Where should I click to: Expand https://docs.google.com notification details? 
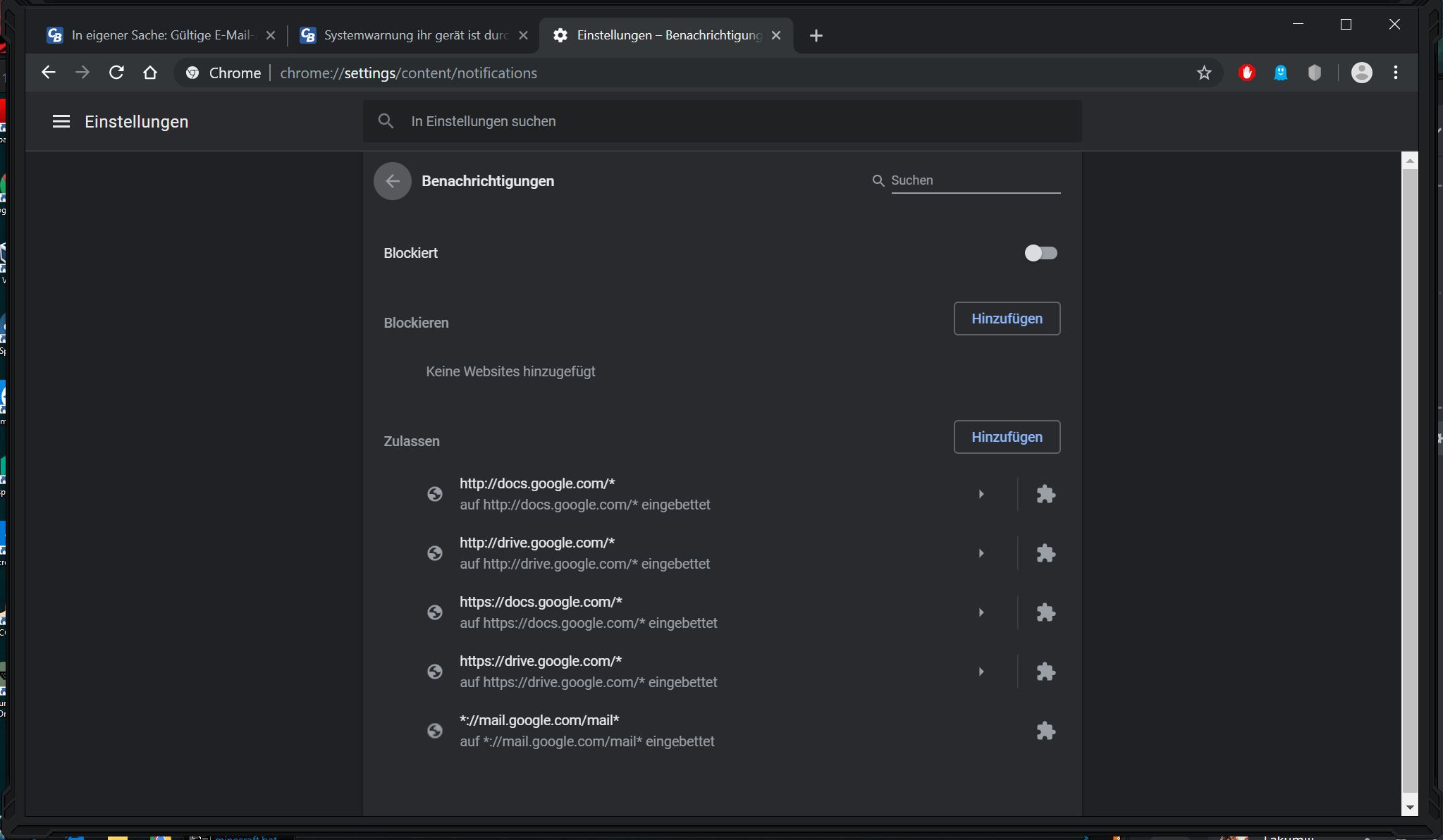click(980, 611)
